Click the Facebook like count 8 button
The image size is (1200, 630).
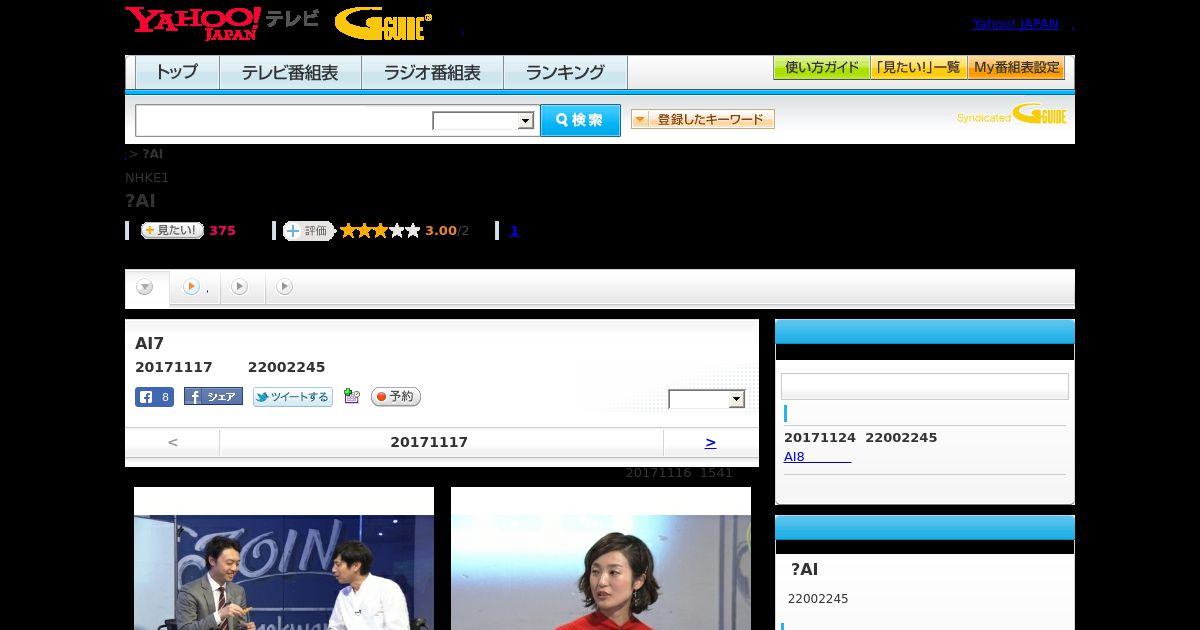tap(154, 397)
